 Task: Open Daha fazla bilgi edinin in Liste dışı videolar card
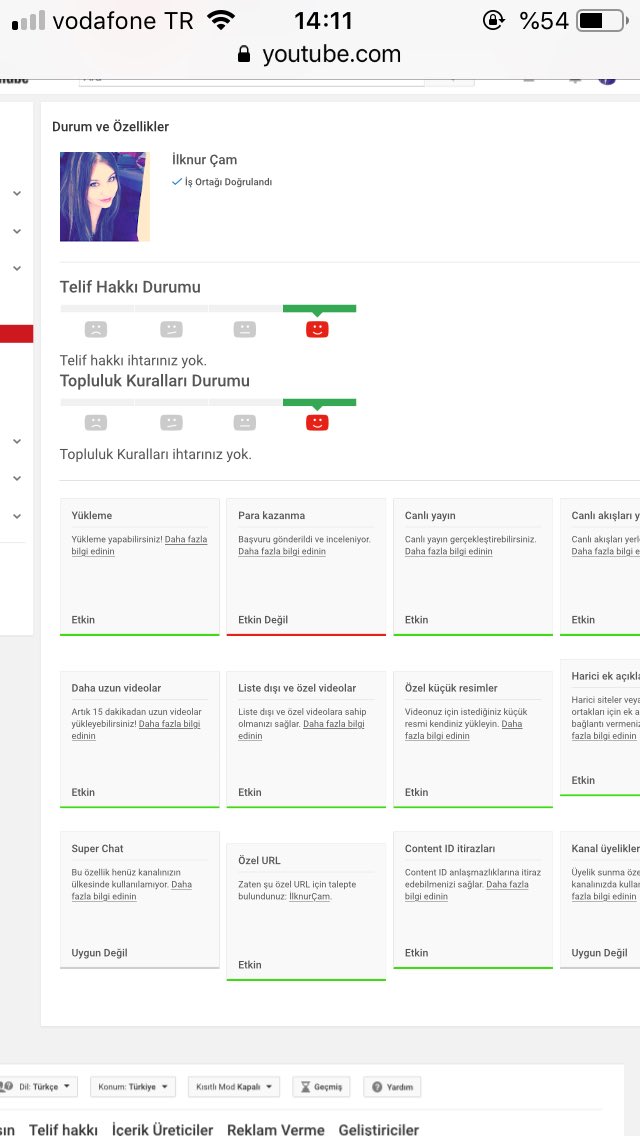[x=302, y=730]
